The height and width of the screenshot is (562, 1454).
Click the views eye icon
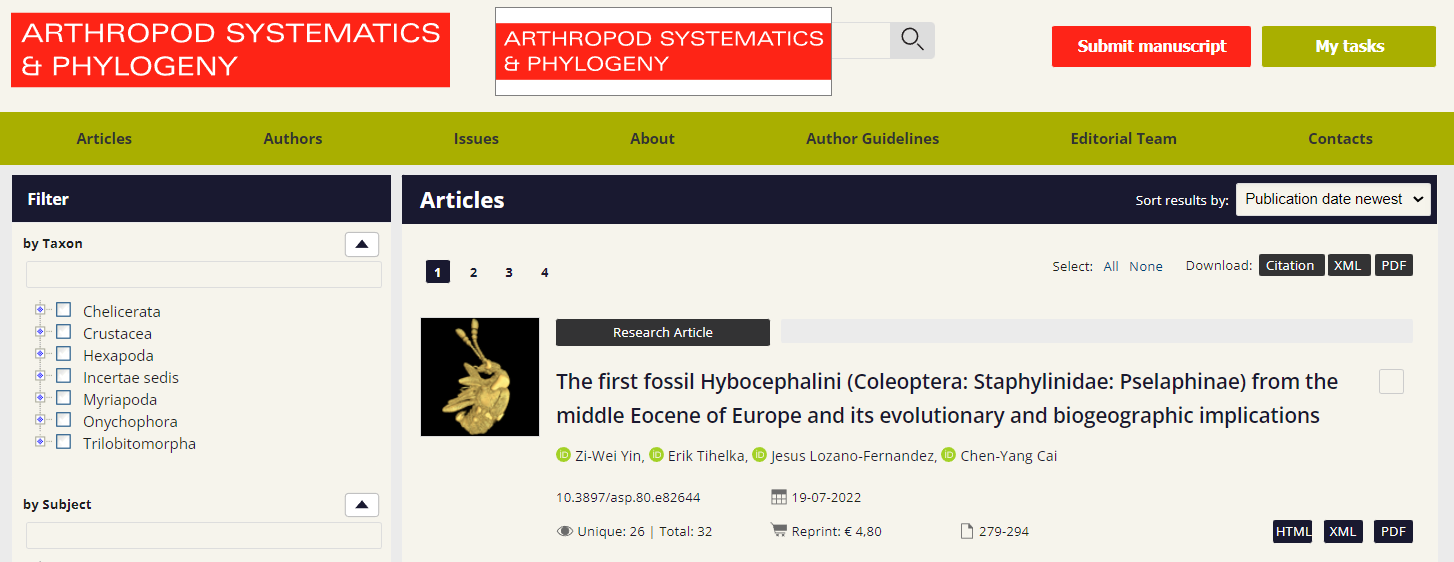pyautogui.click(x=564, y=531)
